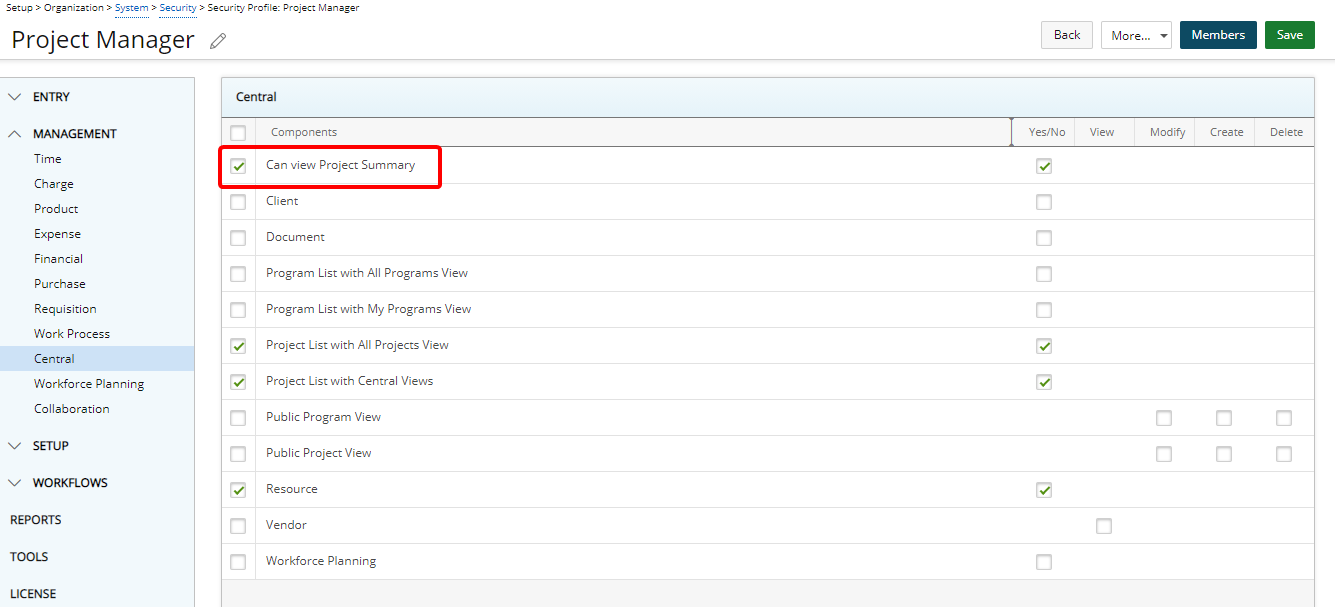Disable Yes/No for Project List Central Views
Screen dimensions: 1335x607
coord(1044,382)
